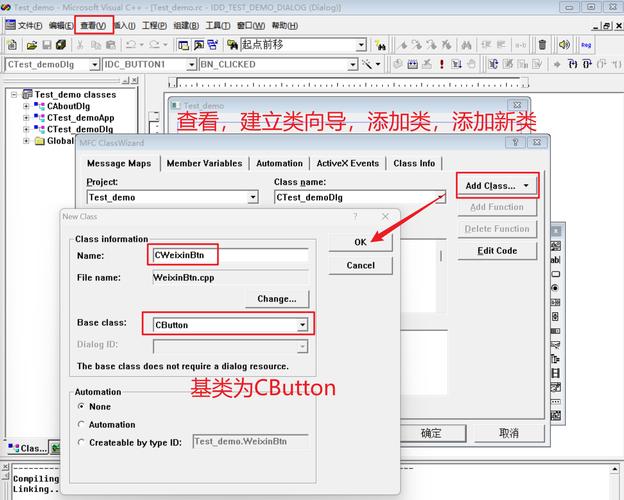
Task: Click the Edit Code button
Action: [x=497, y=251]
